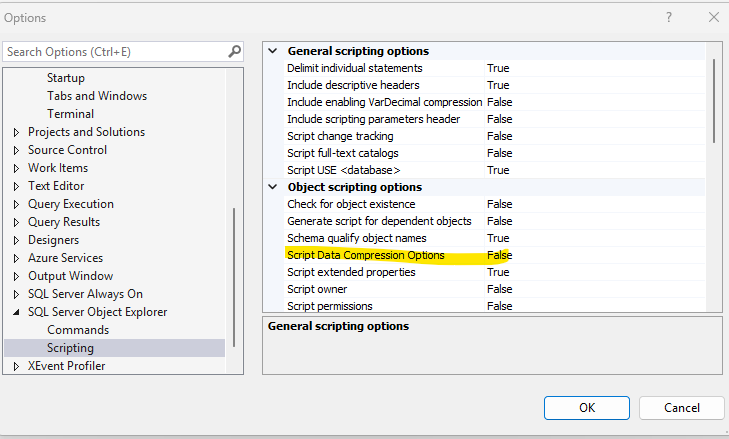Select Script Data Compression Options property
This screenshot has height=439, width=729.
[x=366, y=255]
